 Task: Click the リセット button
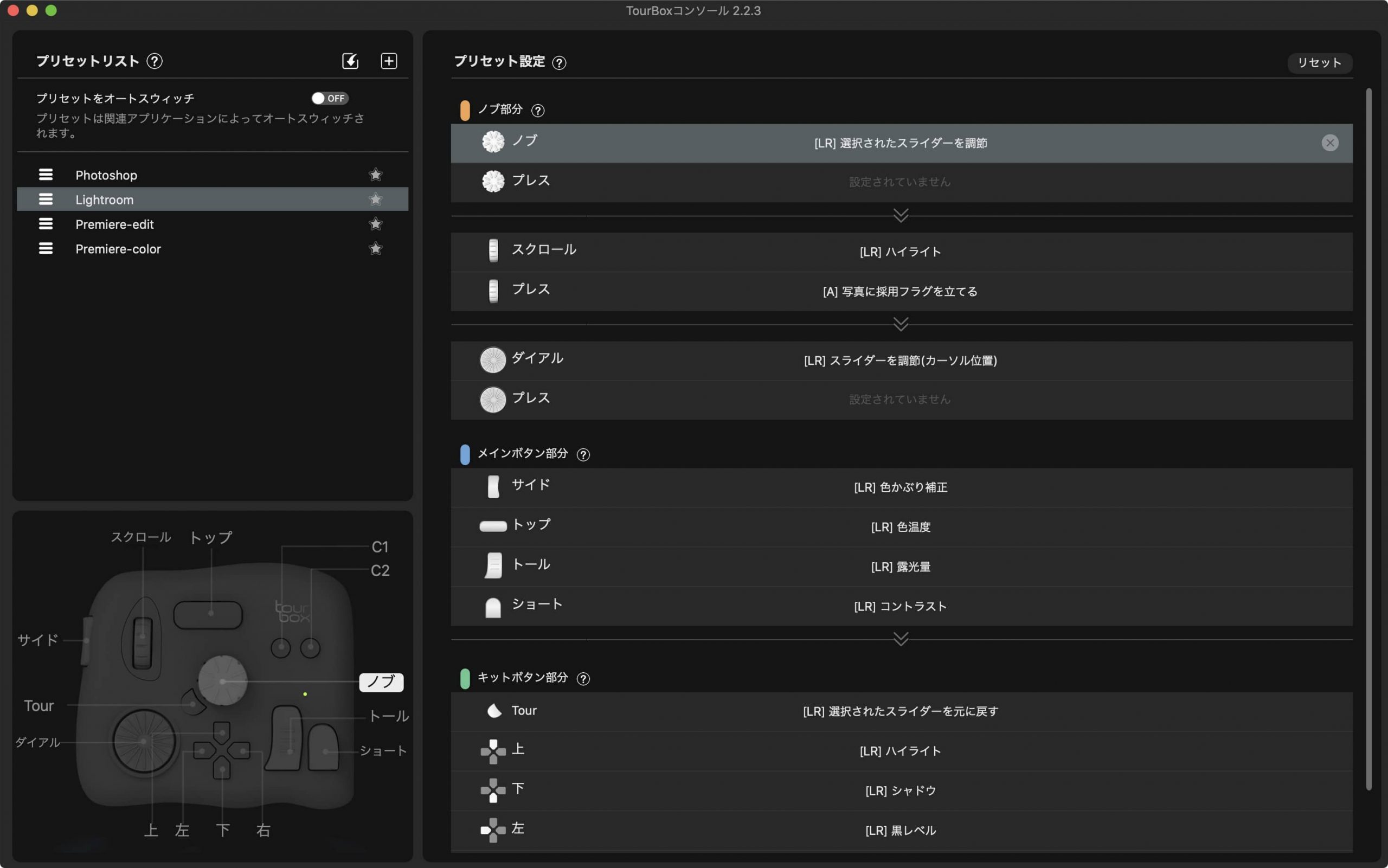tap(1319, 62)
